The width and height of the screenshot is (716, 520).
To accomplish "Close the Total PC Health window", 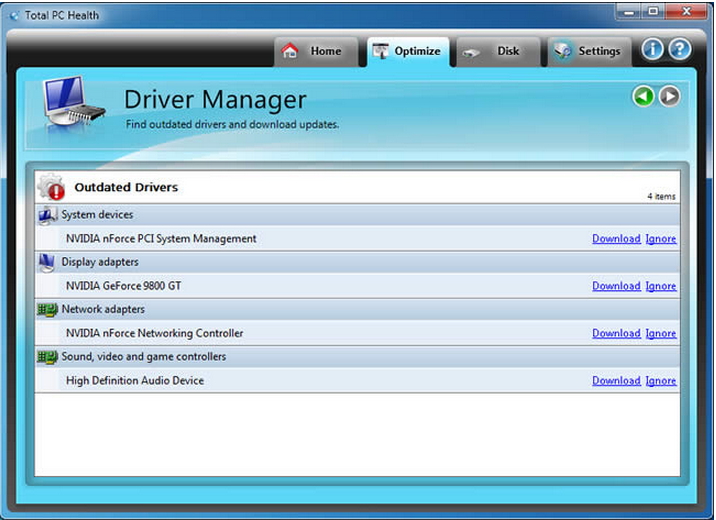I will (686, 12).
